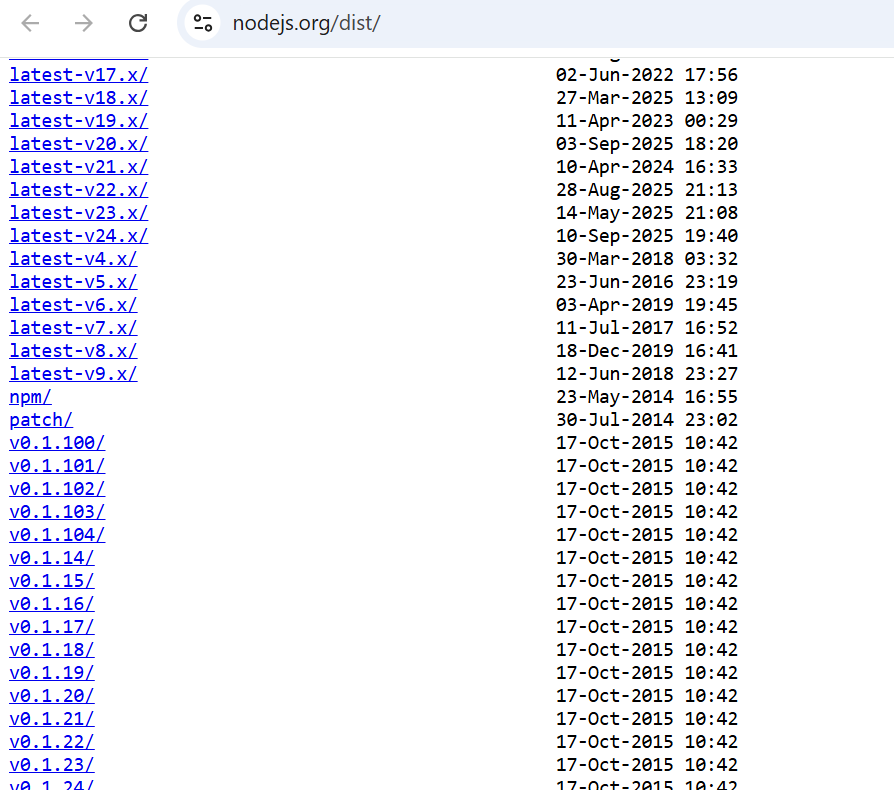This screenshot has width=894, height=790.
Task: Click the date 02-Jun-2022 17:56
Action: (647, 75)
